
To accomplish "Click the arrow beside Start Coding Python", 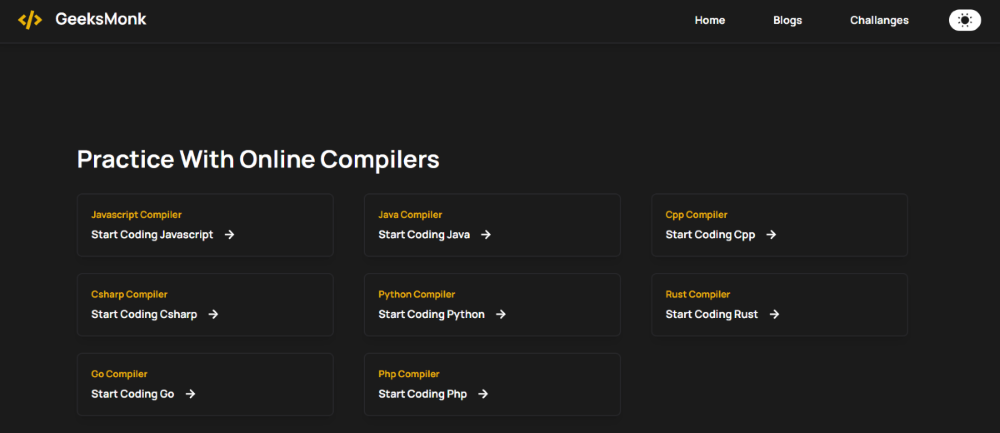I will pos(501,314).
